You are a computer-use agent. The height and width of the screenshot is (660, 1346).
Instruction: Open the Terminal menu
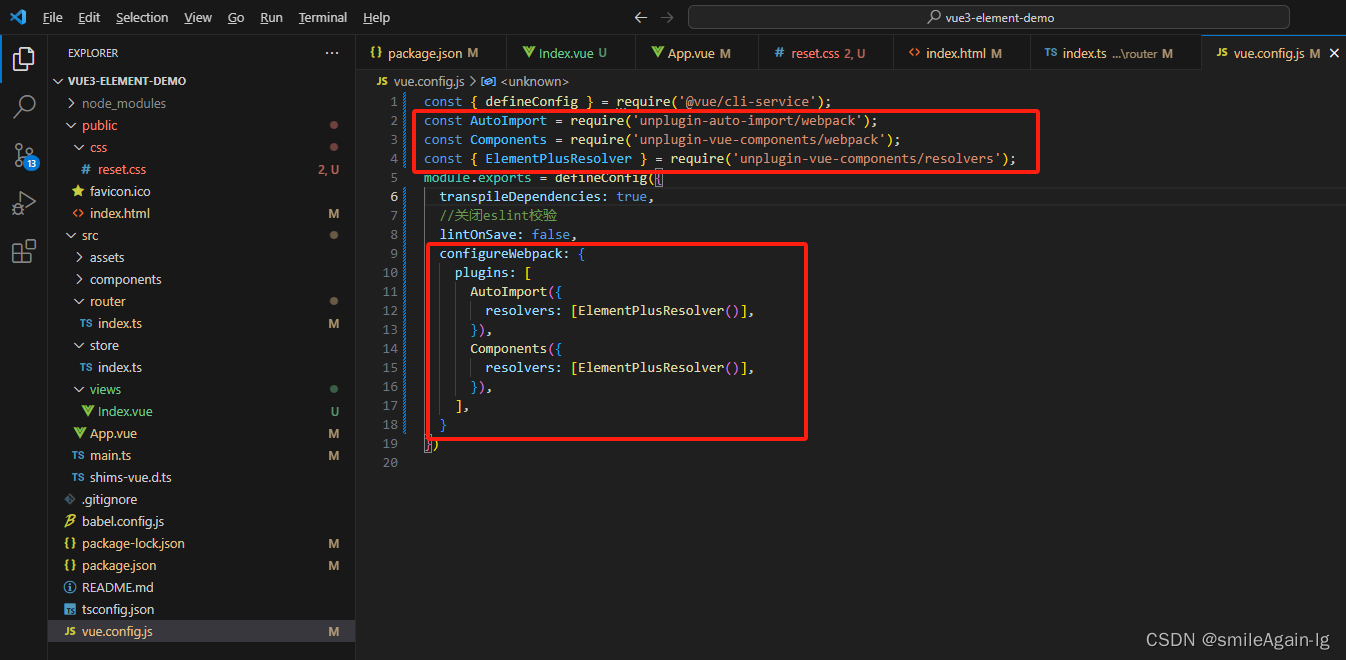323,18
